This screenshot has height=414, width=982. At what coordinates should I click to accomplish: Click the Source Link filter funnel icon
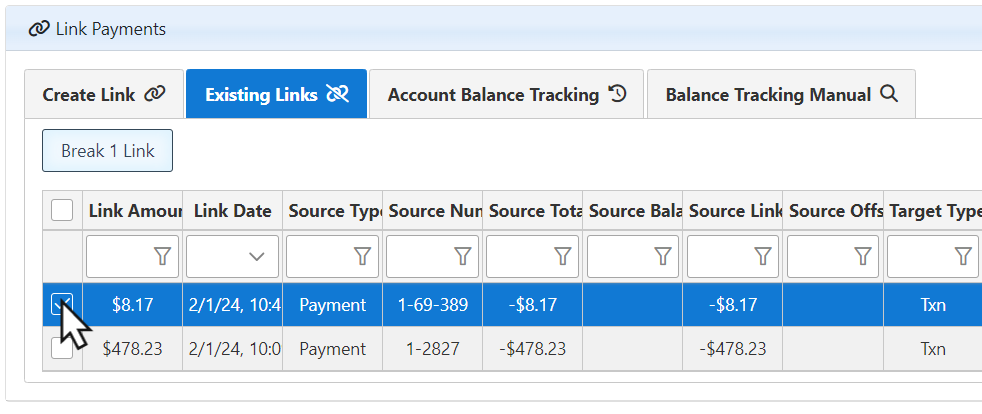[762, 257]
